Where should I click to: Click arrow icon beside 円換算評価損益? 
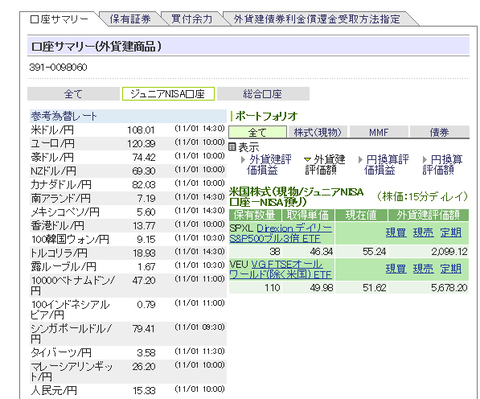click(x=360, y=160)
